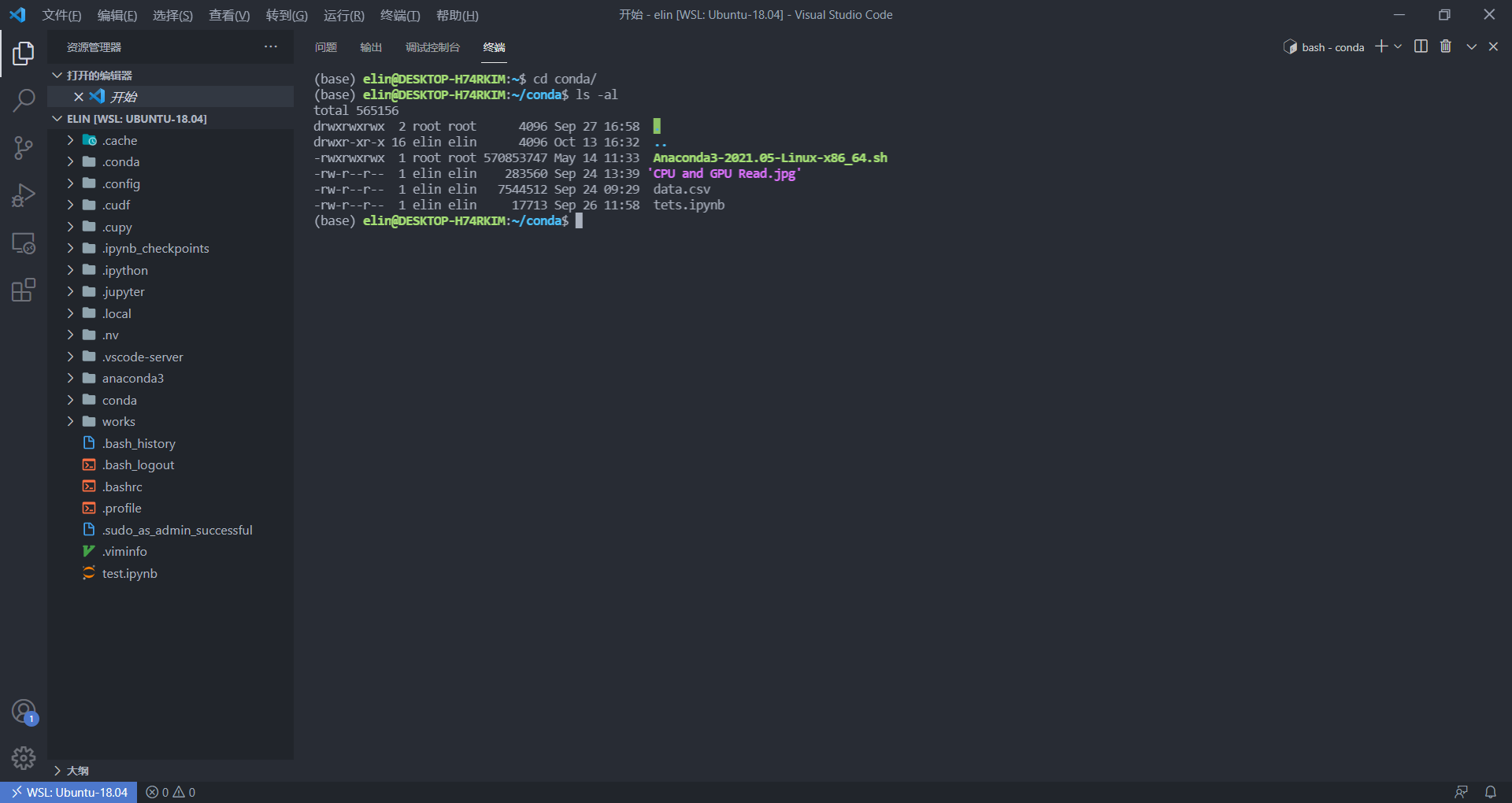This screenshot has width=1512, height=803.
Task: Open the Extensions view
Action: point(24,290)
